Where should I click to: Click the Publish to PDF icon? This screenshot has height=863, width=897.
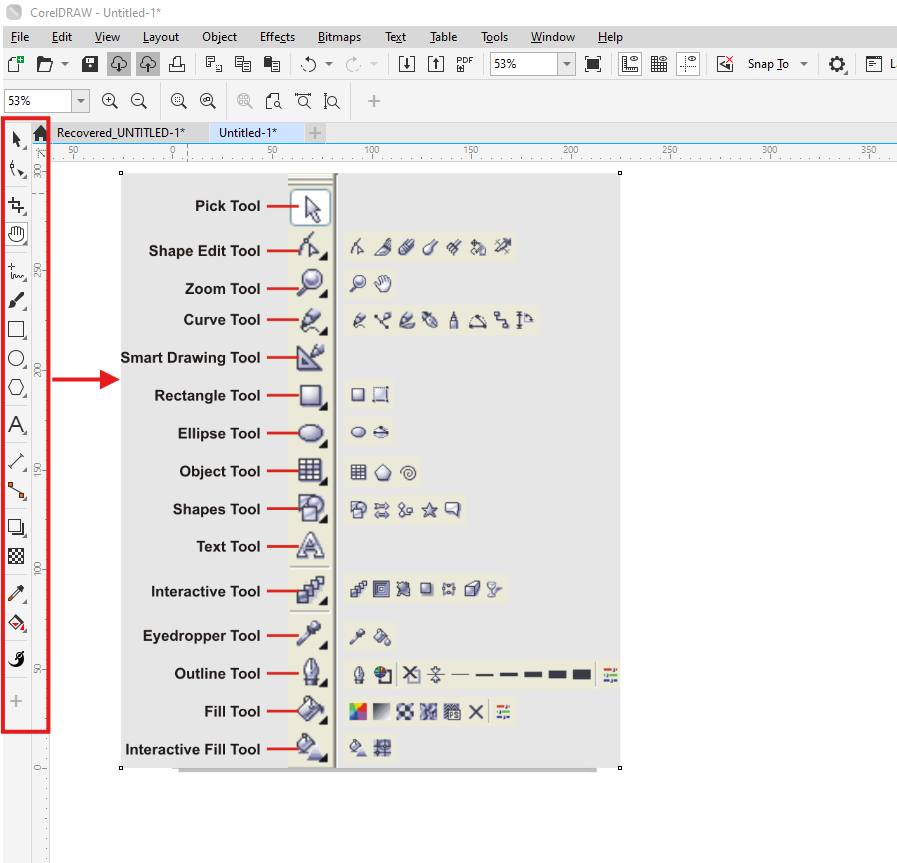coord(465,64)
